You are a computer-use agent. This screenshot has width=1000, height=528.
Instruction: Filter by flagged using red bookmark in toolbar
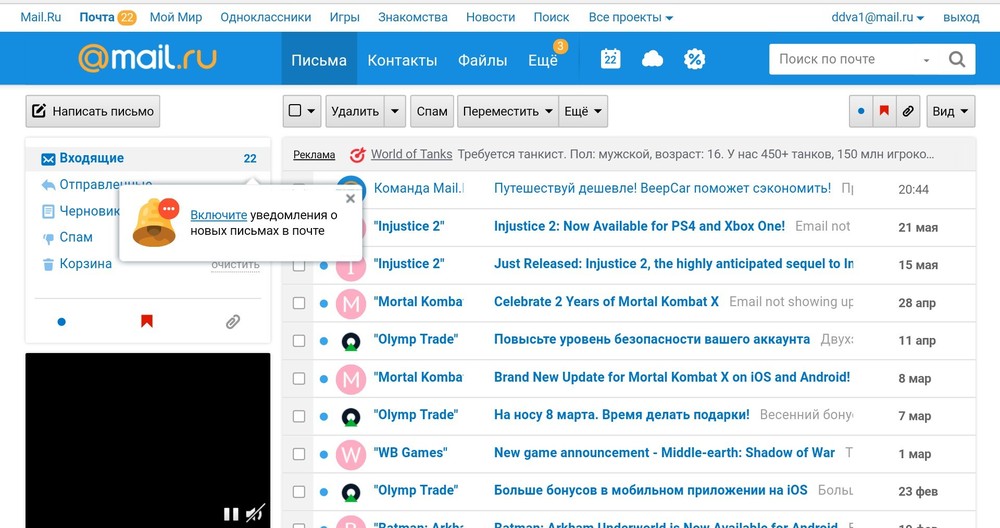884,111
